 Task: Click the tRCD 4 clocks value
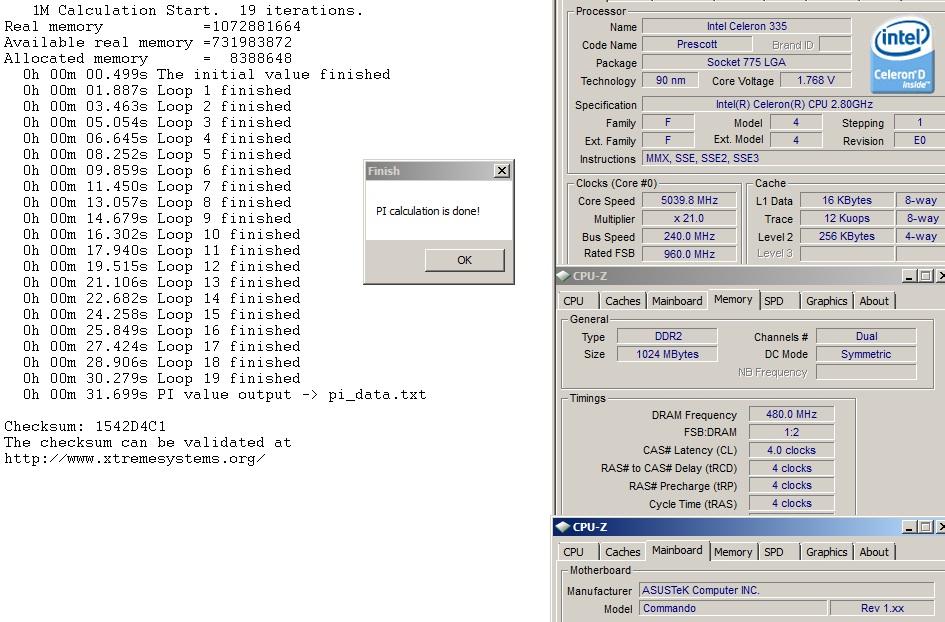[791, 468]
